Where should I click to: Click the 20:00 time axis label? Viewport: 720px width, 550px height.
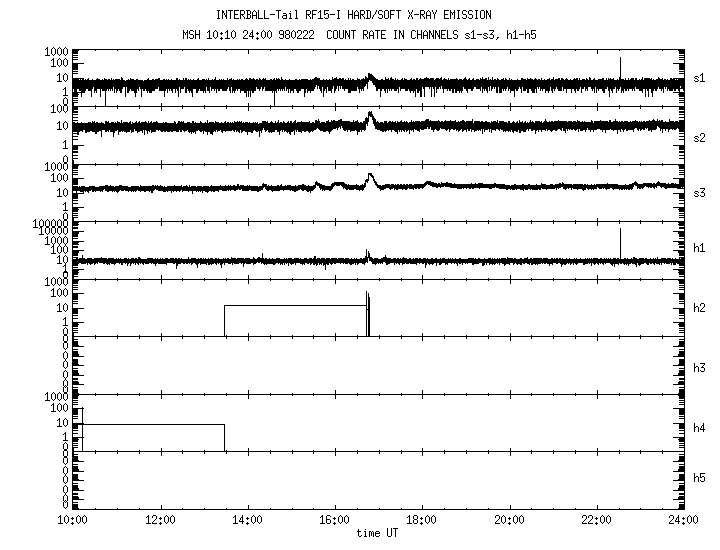coord(510,520)
